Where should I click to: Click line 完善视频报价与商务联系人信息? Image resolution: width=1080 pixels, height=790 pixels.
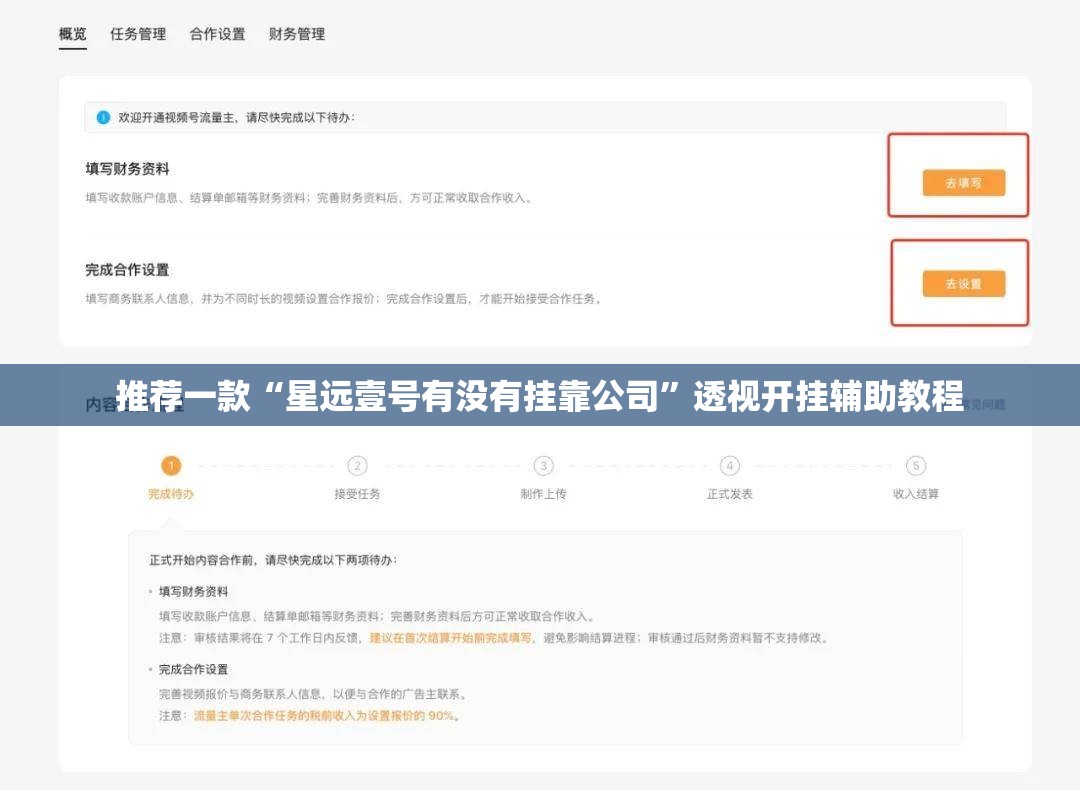pos(314,694)
